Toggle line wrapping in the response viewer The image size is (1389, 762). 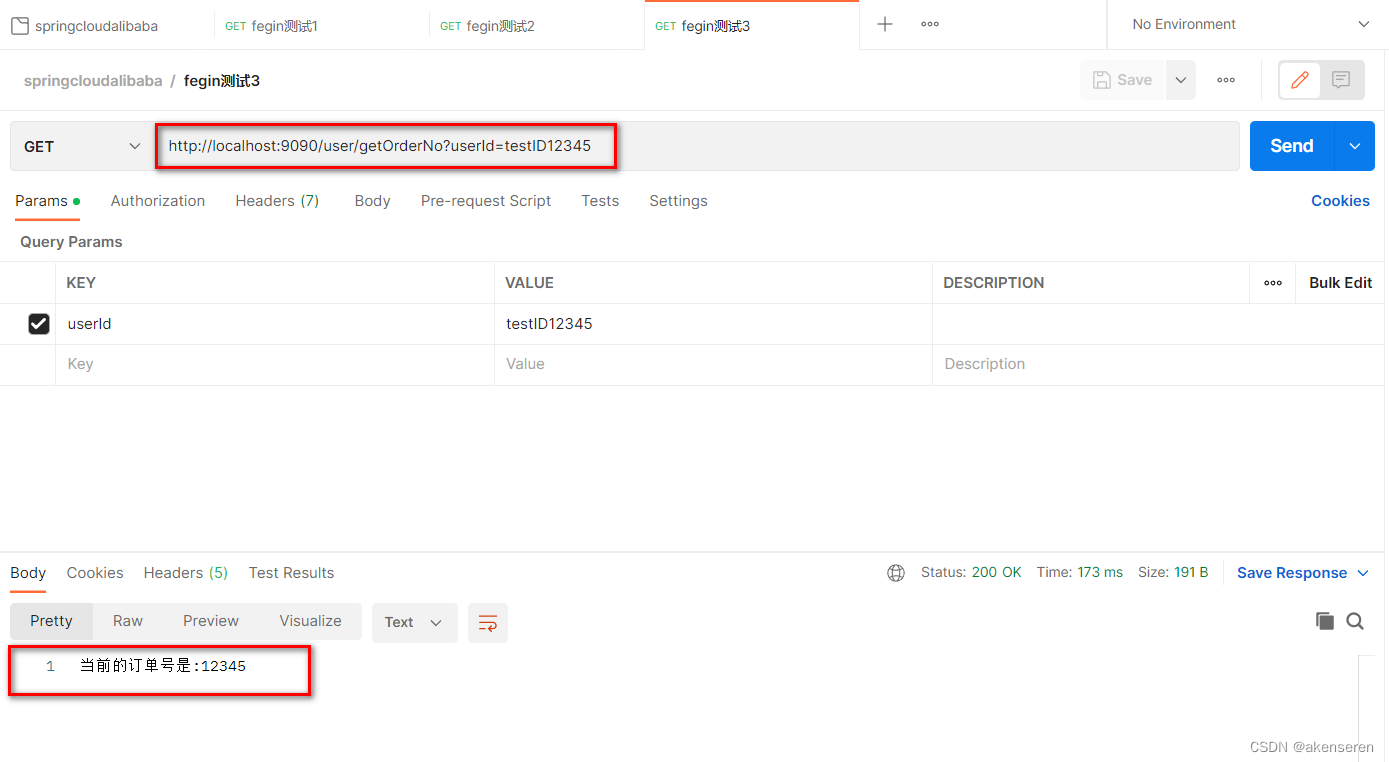pyautogui.click(x=487, y=621)
